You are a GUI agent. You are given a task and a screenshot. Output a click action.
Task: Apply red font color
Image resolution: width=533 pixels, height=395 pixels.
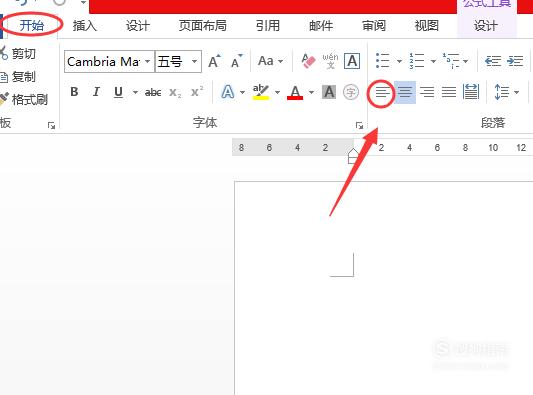coord(295,92)
